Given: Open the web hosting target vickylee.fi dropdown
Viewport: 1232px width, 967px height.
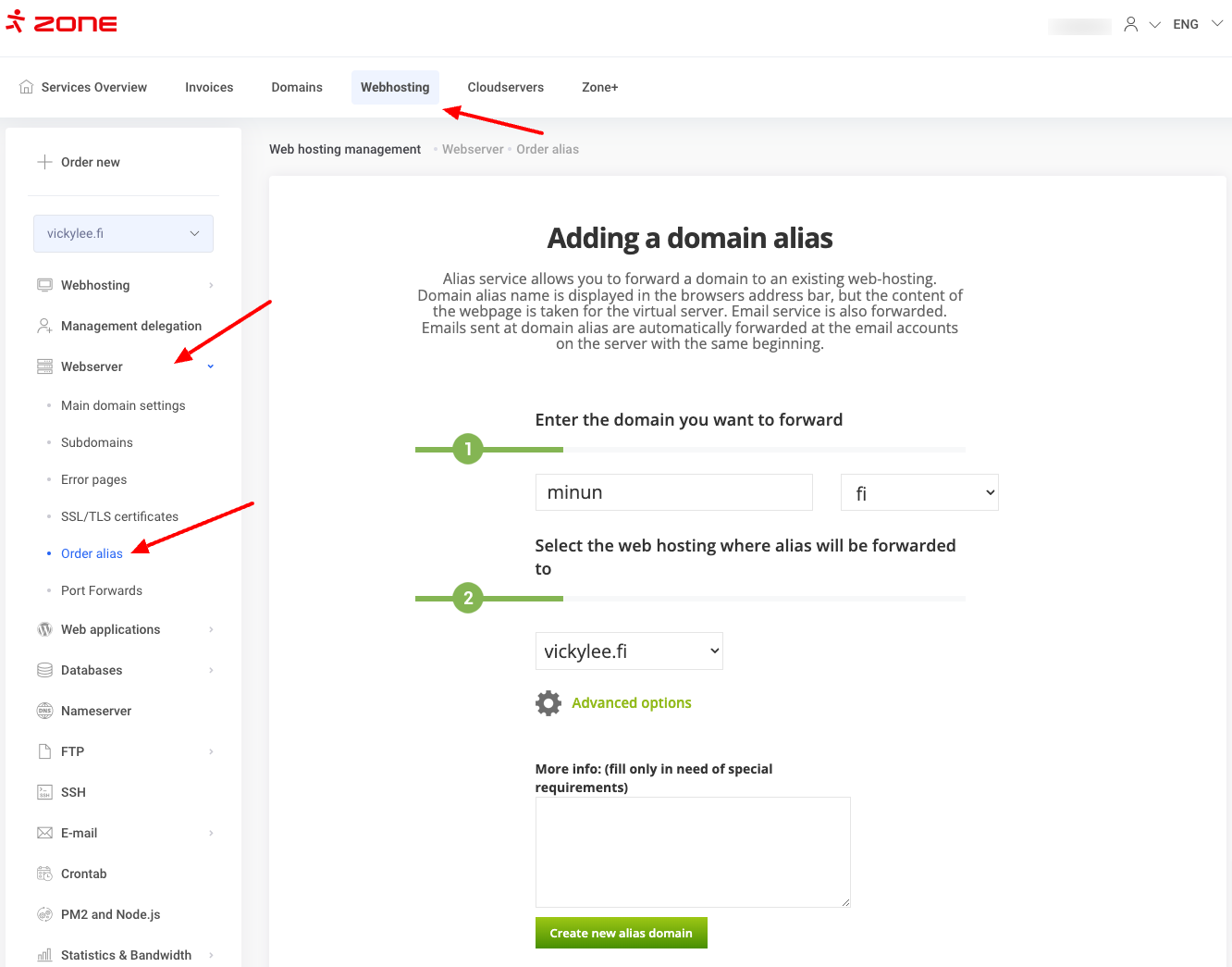Looking at the screenshot, I should point(629,651).
